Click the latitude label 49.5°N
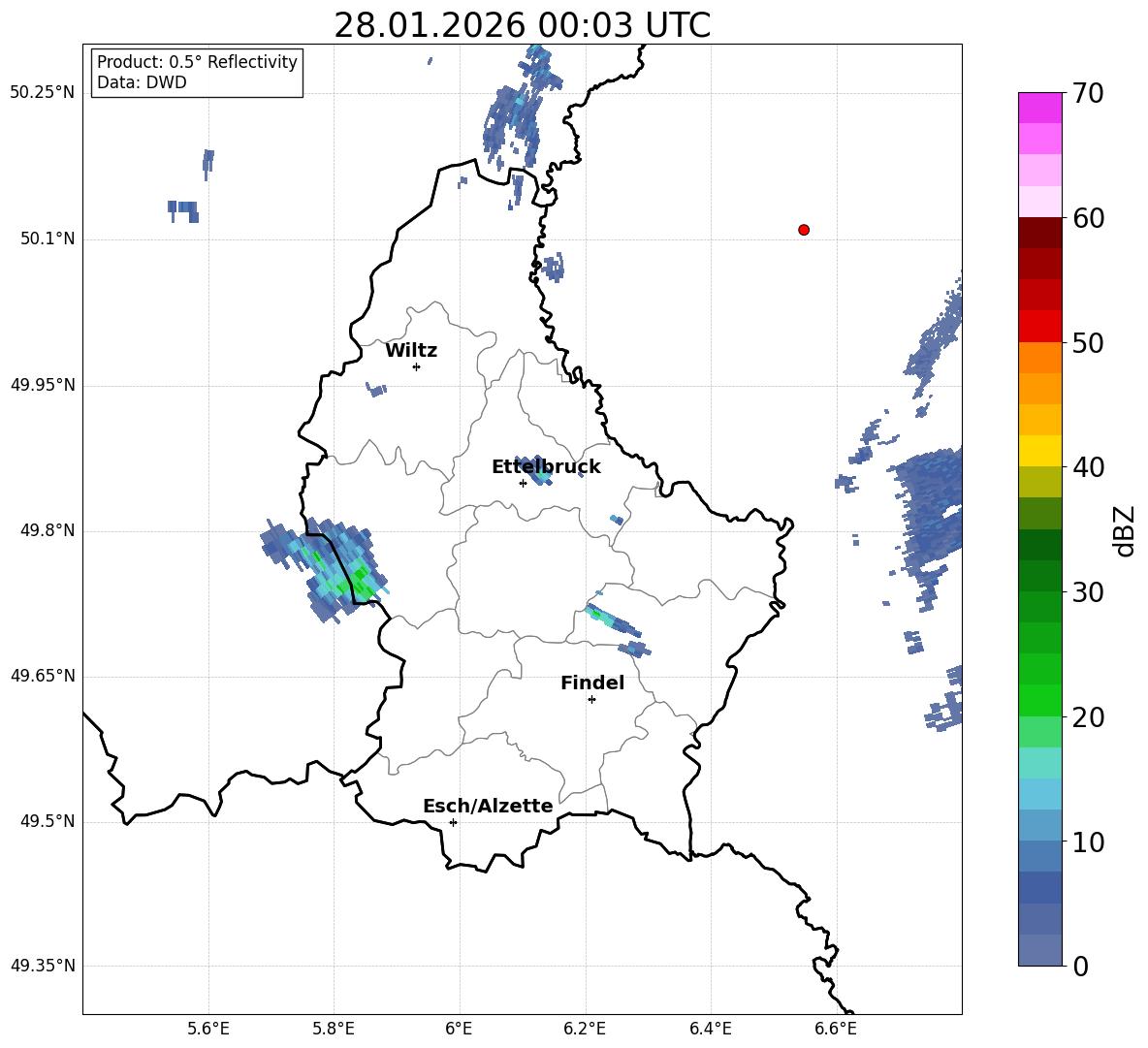This screenshot has height=1048, width=1148. (x=48, y=821)
